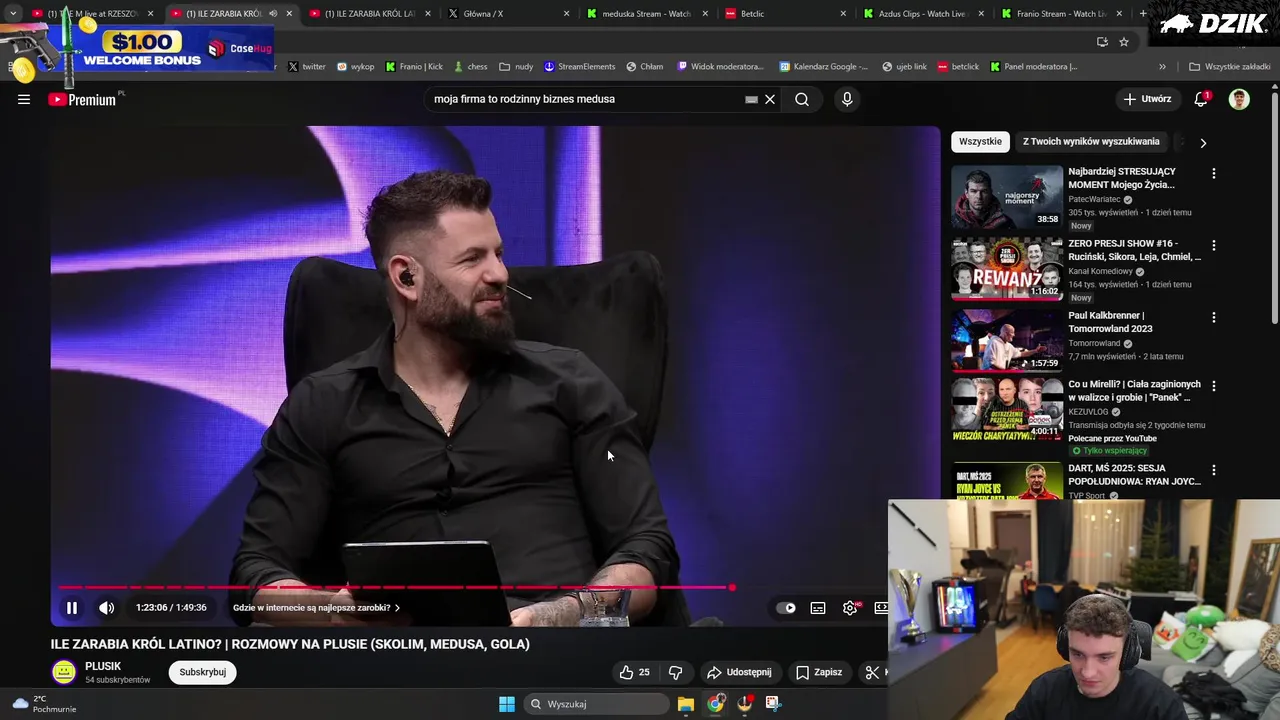1280x720 pixels.
Task: Open the 'Najbardziej STRESUJĄCY MOMENT' video thumbnail
Action: click(x=1007, y=197)
